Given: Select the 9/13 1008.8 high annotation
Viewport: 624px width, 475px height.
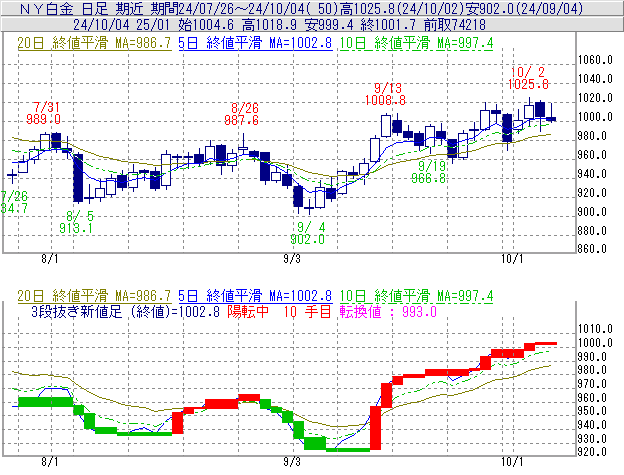Looking at the screenshot, I should (386, 94).
